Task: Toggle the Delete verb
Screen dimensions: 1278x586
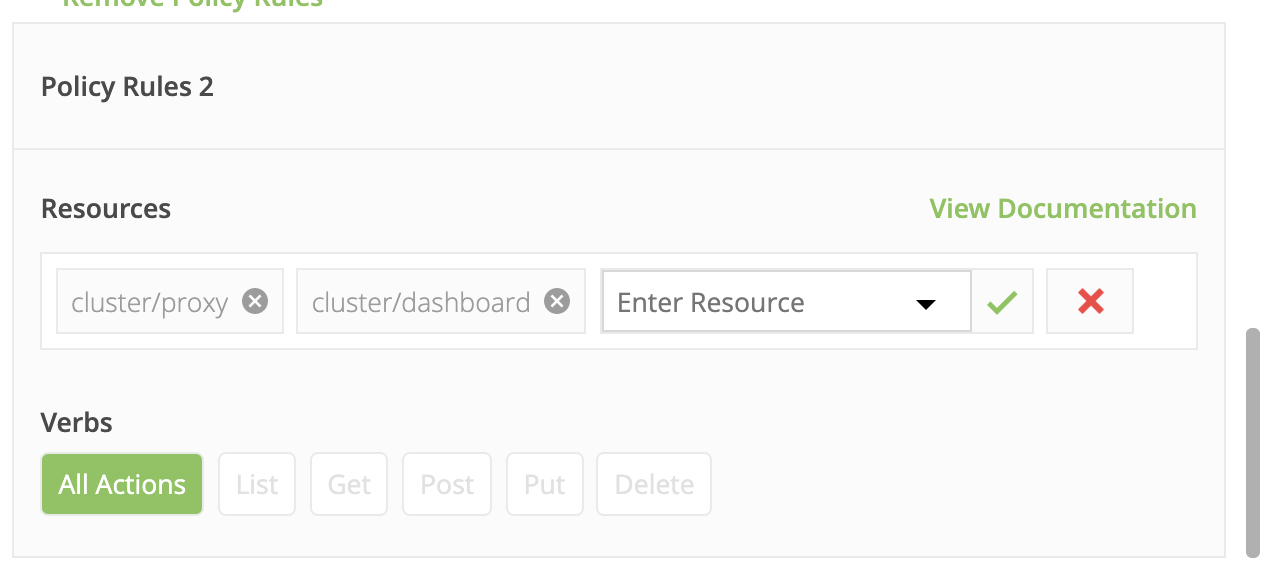Action: point(654,484)
